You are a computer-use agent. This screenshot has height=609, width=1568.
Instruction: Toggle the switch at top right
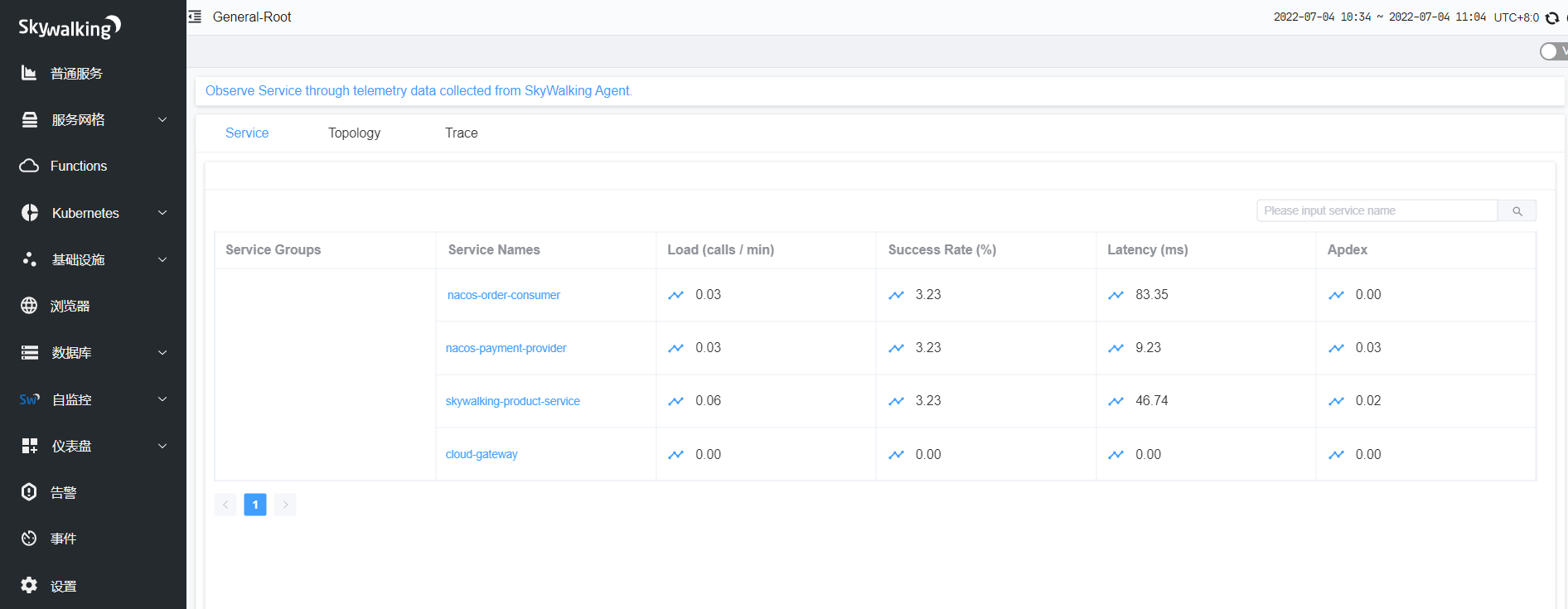(1552, 51)
